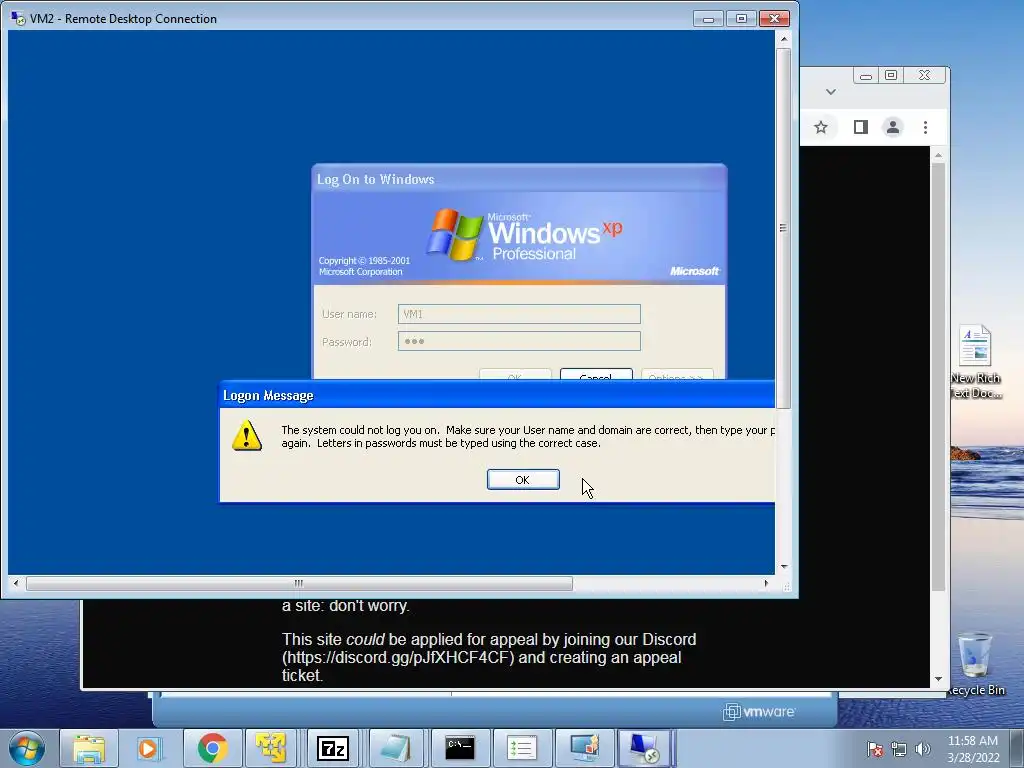Open the monitor taskbar icon

(x=583, y=748)
